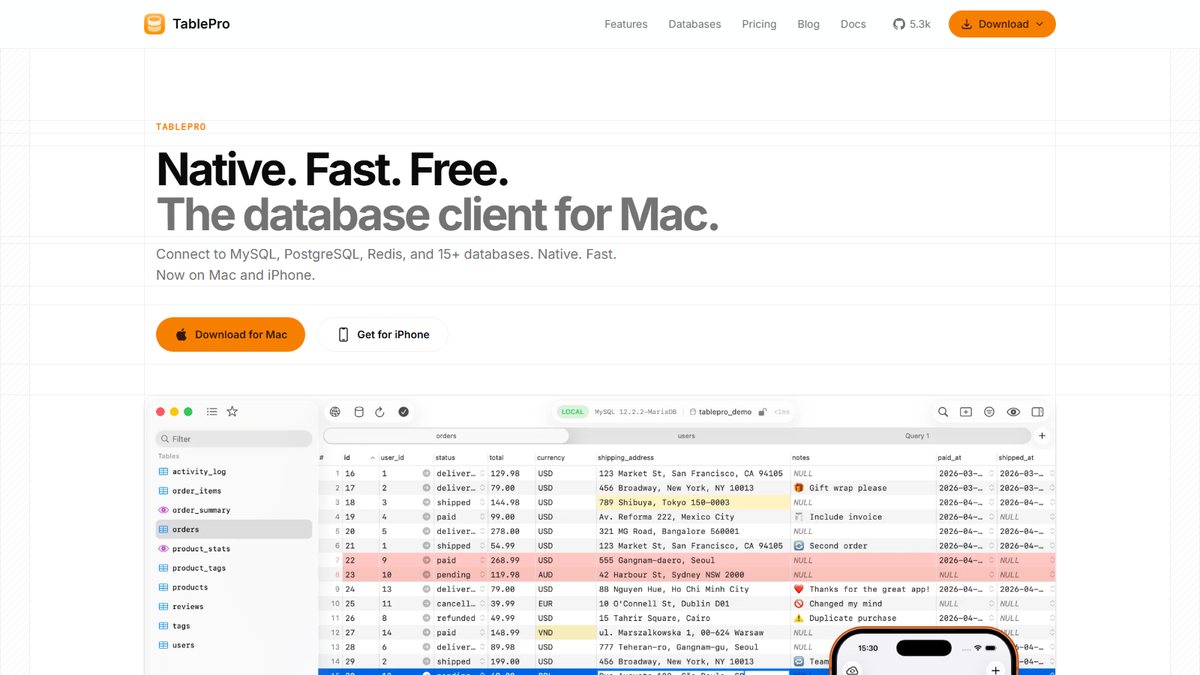Screen dimensions: 1200x675
Task: Open Blog in the navigation bar
Action: [x=808, y=24]
